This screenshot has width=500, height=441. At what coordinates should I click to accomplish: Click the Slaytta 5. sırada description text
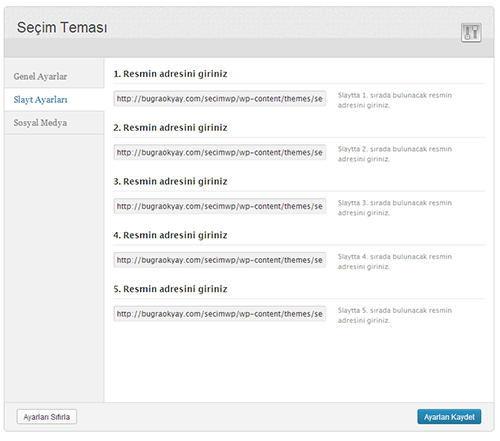pyautogui.click(x=395, y=315)
